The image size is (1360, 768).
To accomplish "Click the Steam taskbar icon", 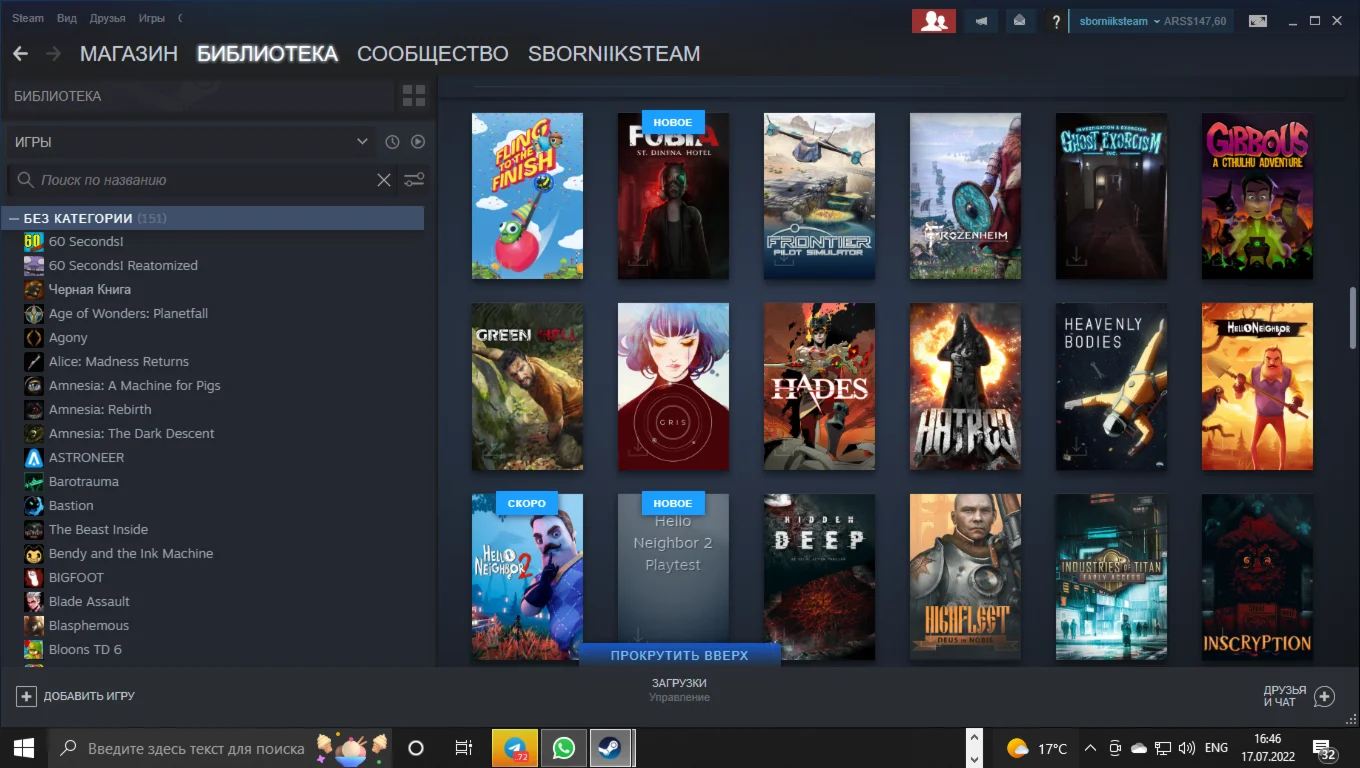I will 608,748.
